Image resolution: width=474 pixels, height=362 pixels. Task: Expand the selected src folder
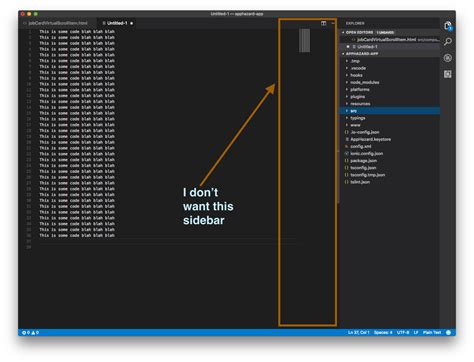390,111
